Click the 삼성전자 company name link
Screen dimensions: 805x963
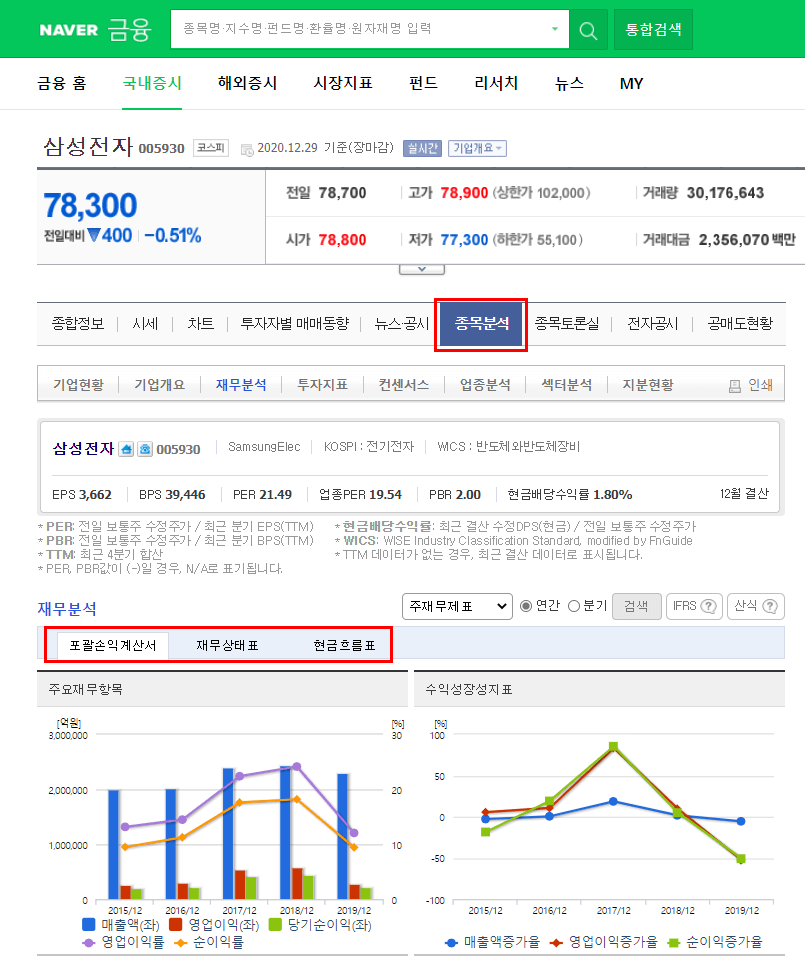[83, 449]
